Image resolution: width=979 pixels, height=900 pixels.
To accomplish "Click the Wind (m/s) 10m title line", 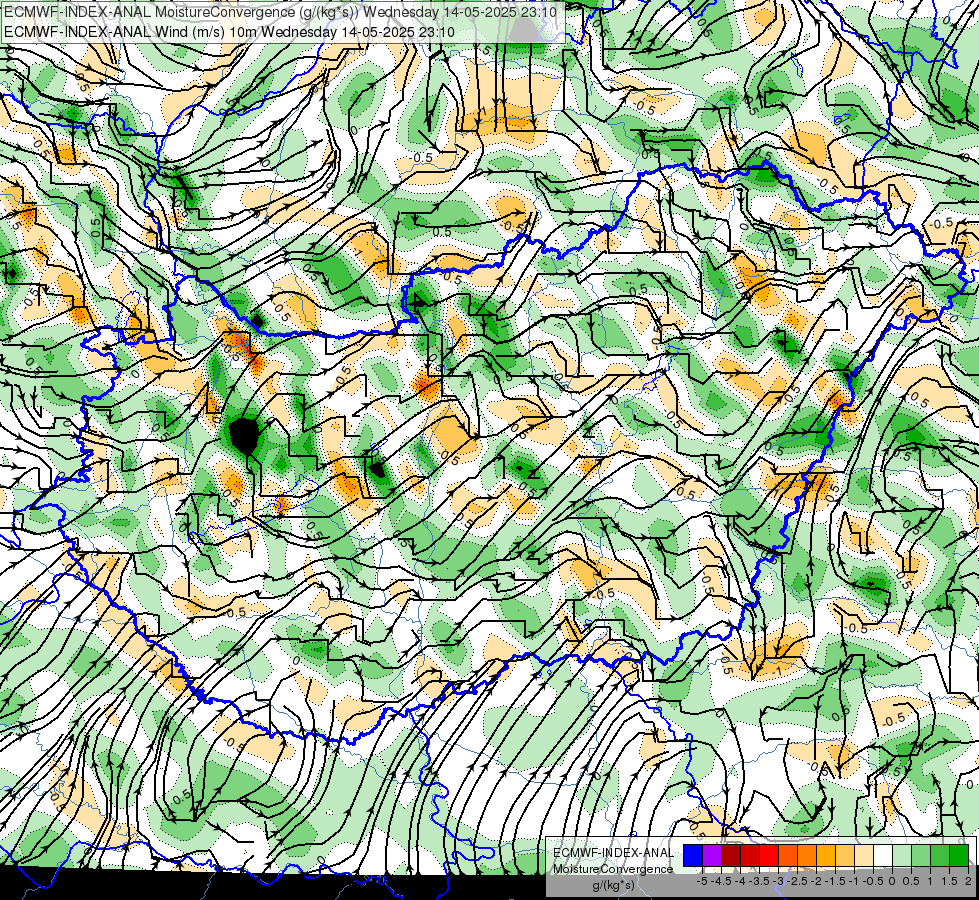I will pos(229,32).
